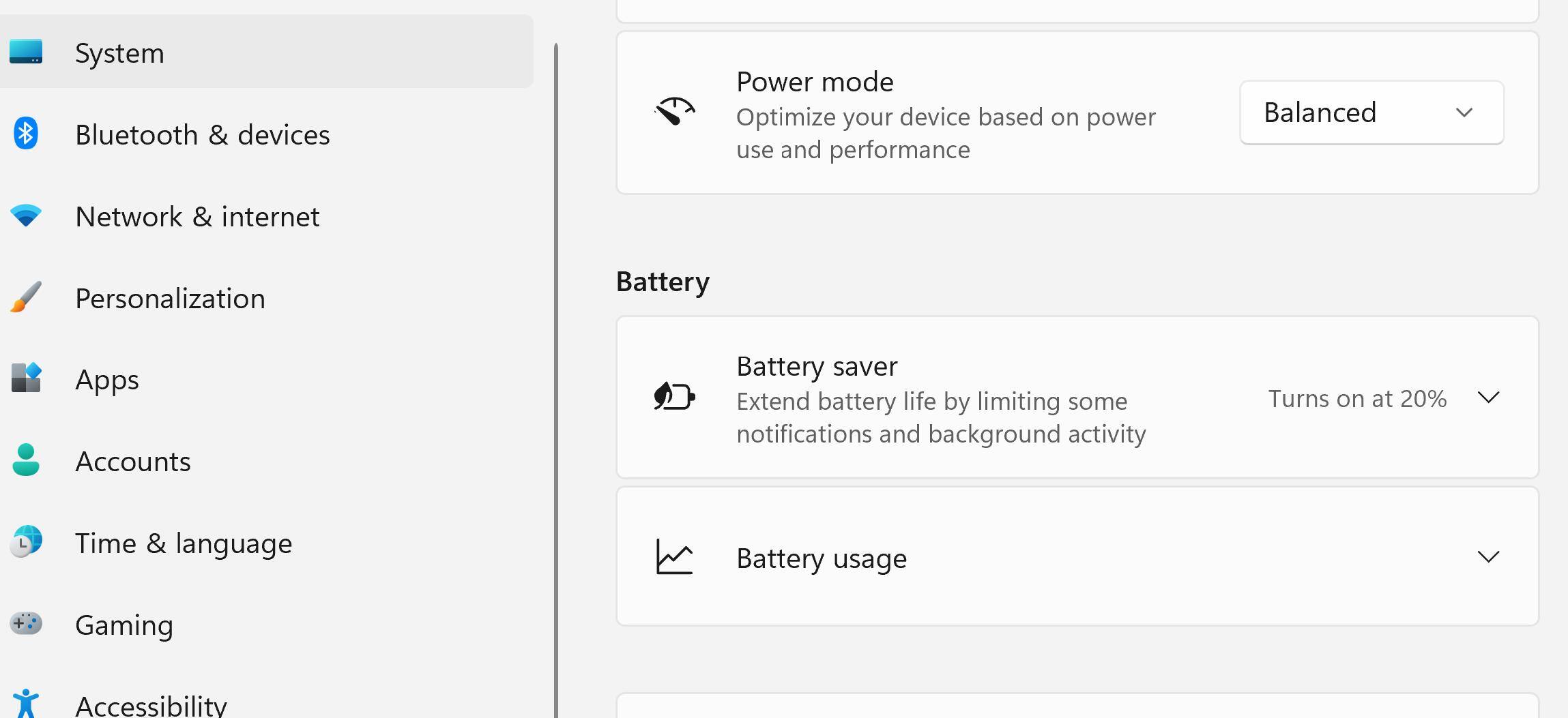The height and width of the screenshot is (718, 1568).
Task: Open the Power mode Balanced dropdown
Action: click(x=1371, y=113)
